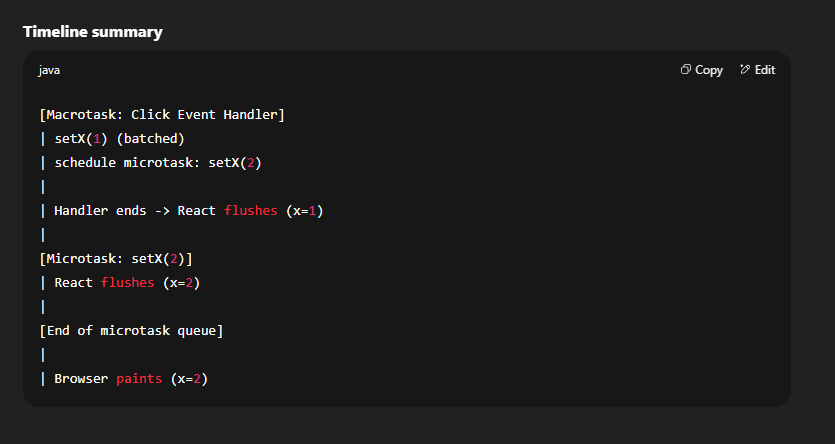Viewport: 835px width, 444px height.
Task: Click the red 1 inside setX(1)
Action: [96, 139]
